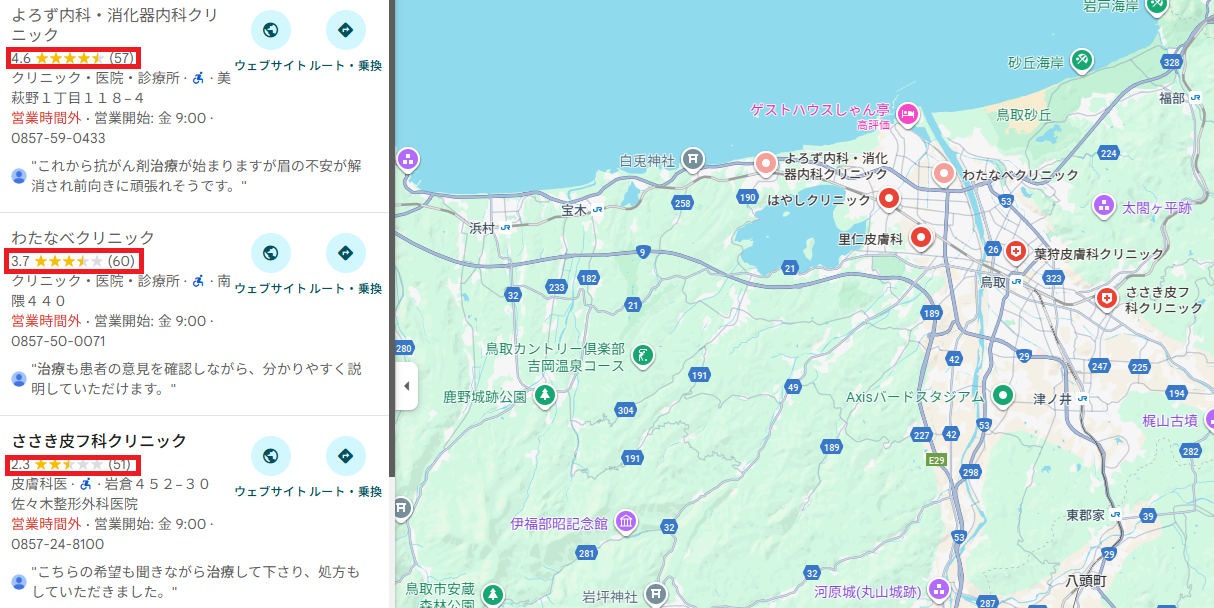The width and height of the screenshot is (1214, 608).
Task: Select the 白兎神社 shrine marker
Action: [x=693, y=159]
